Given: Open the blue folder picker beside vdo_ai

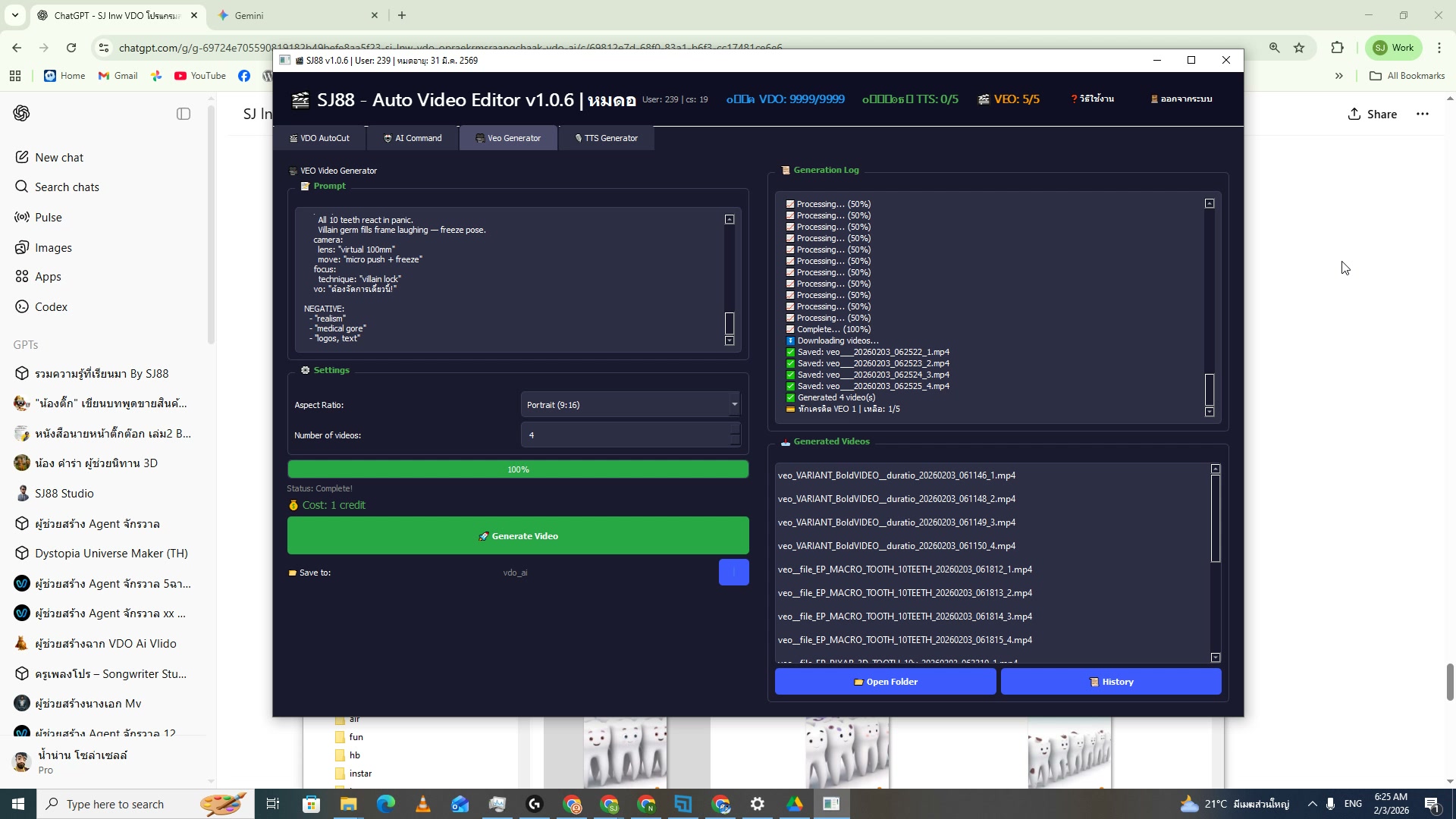Looking at the screenshot, I should pos(733,572).
